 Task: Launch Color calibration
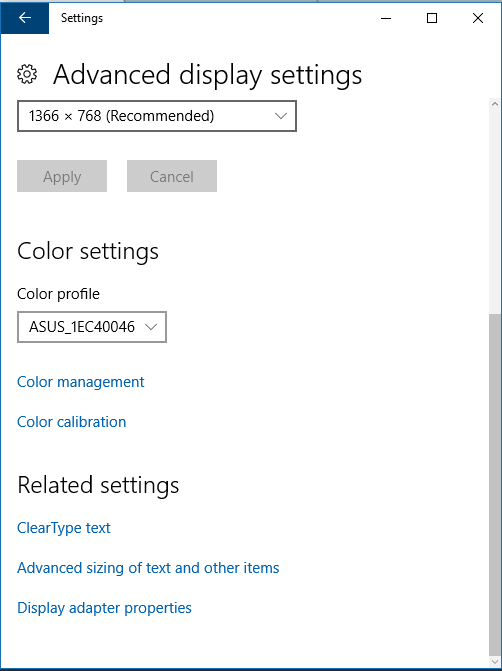pos(71,422)
